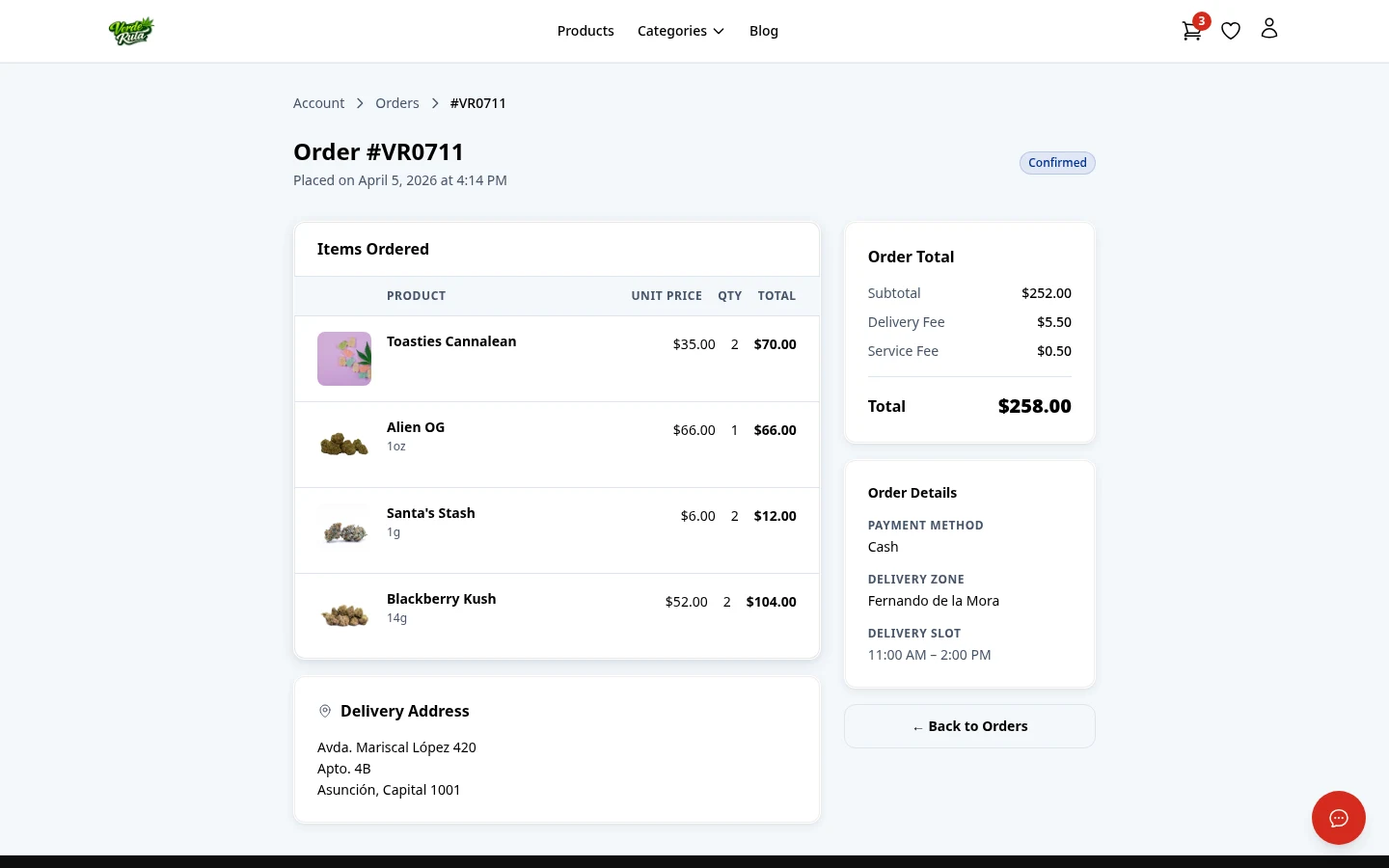Open the chat support bubble
This screenshot has height=868, width=1389.
pos(1339,818)
